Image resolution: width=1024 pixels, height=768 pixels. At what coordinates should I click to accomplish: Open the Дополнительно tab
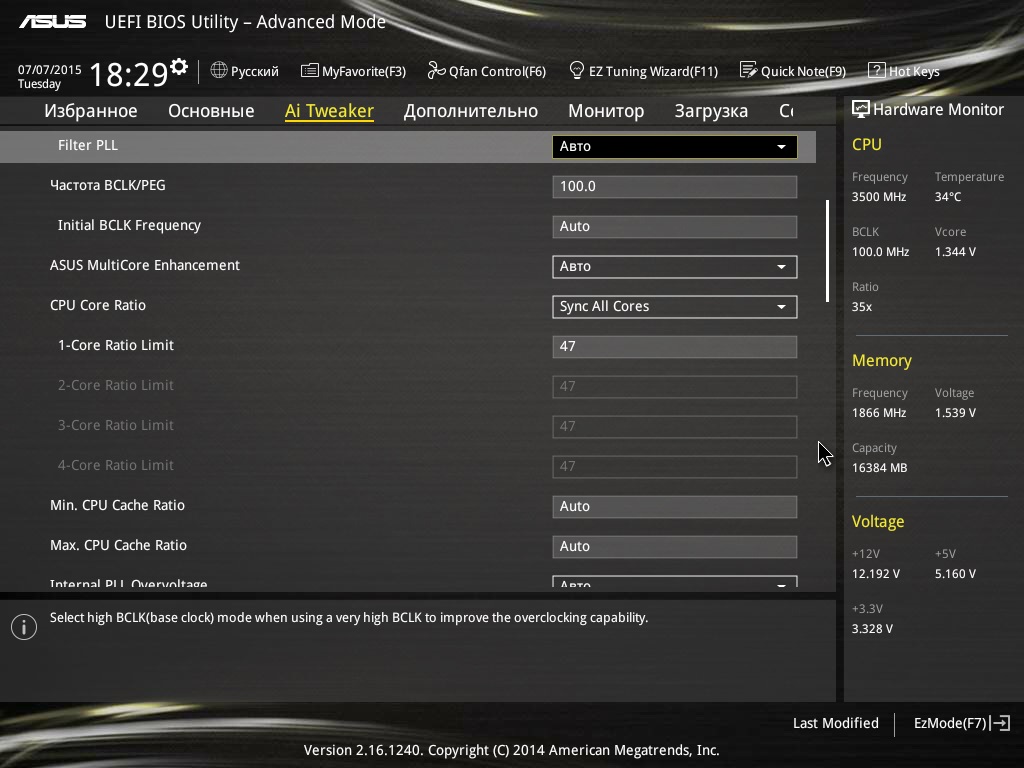pyautogui.click(x=470, y=111)
